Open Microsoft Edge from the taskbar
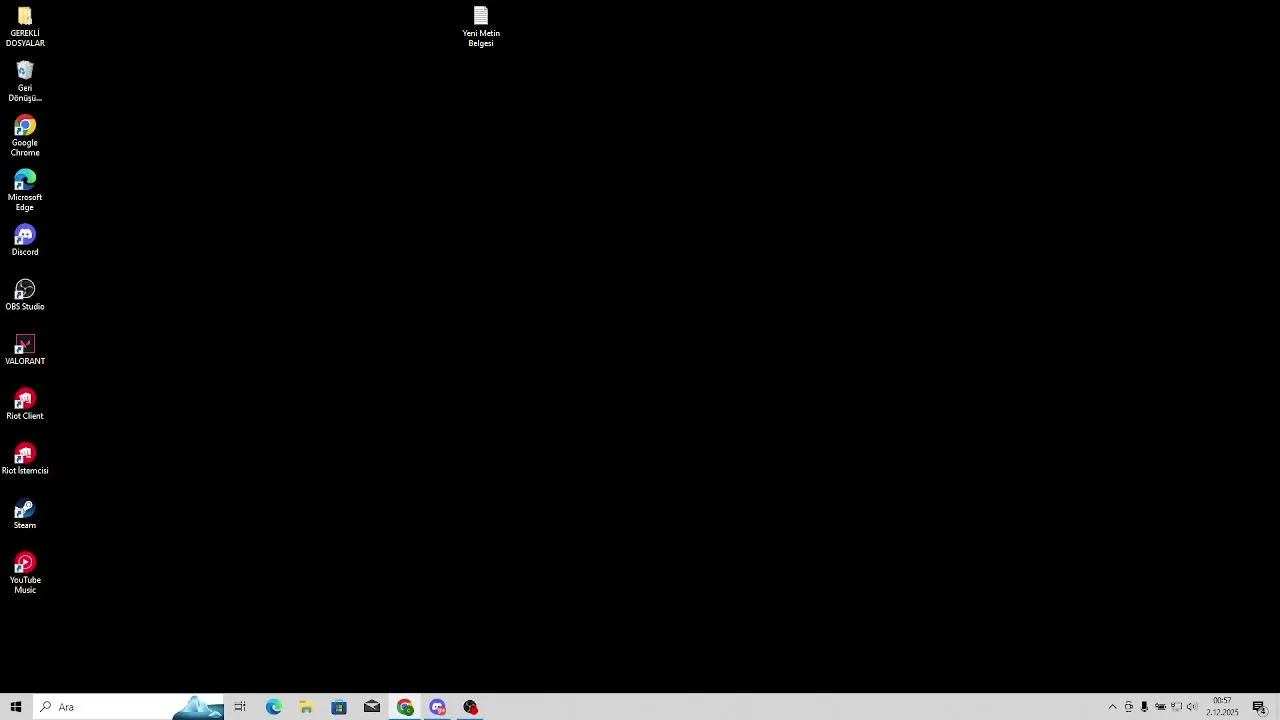 [x=273, y=707]
